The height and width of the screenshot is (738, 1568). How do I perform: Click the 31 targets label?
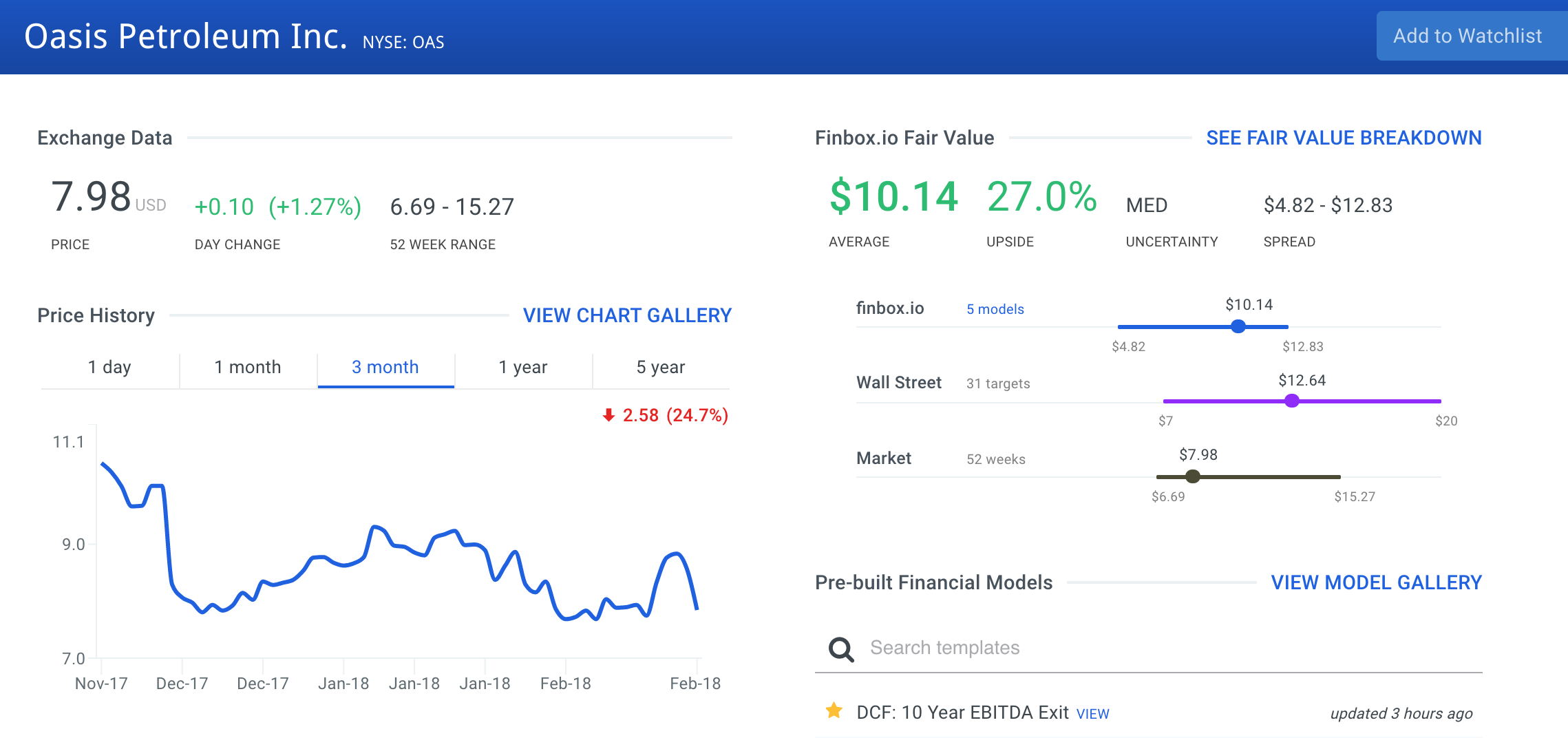click(x=998, y=383)
